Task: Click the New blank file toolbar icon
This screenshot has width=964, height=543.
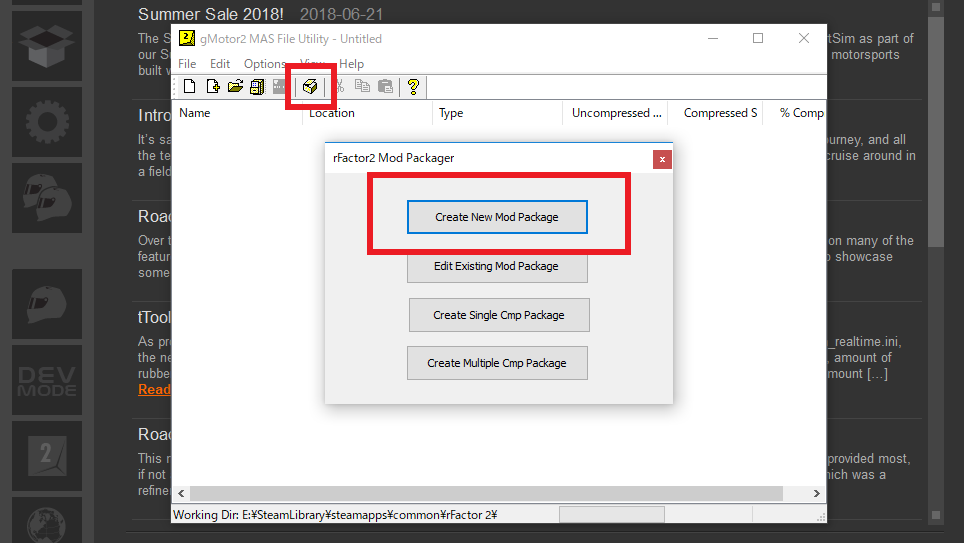Action: (x=189, y=87)
